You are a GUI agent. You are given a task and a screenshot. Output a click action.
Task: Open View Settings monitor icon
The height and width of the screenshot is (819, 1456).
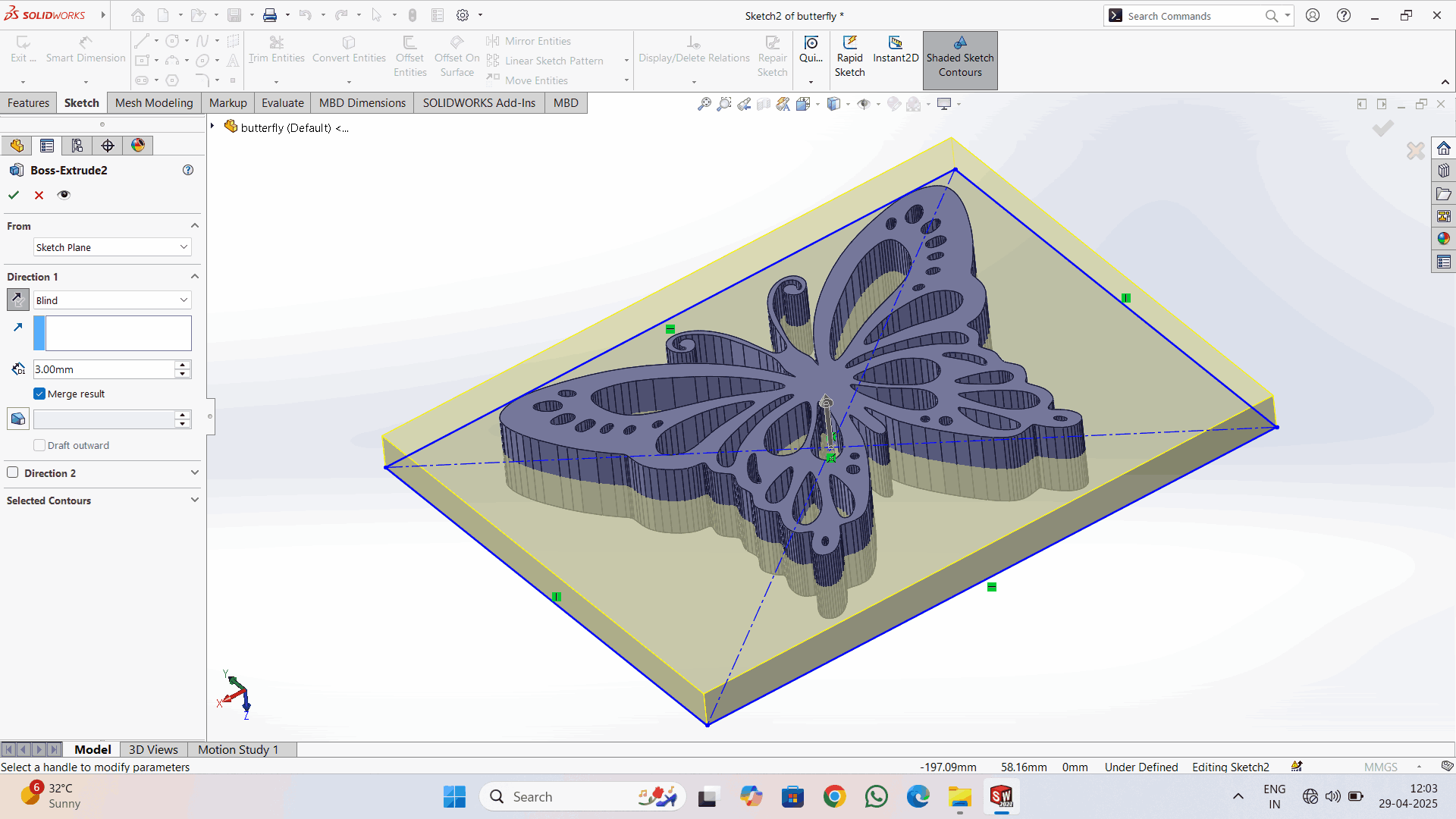(x=944, y=104)
